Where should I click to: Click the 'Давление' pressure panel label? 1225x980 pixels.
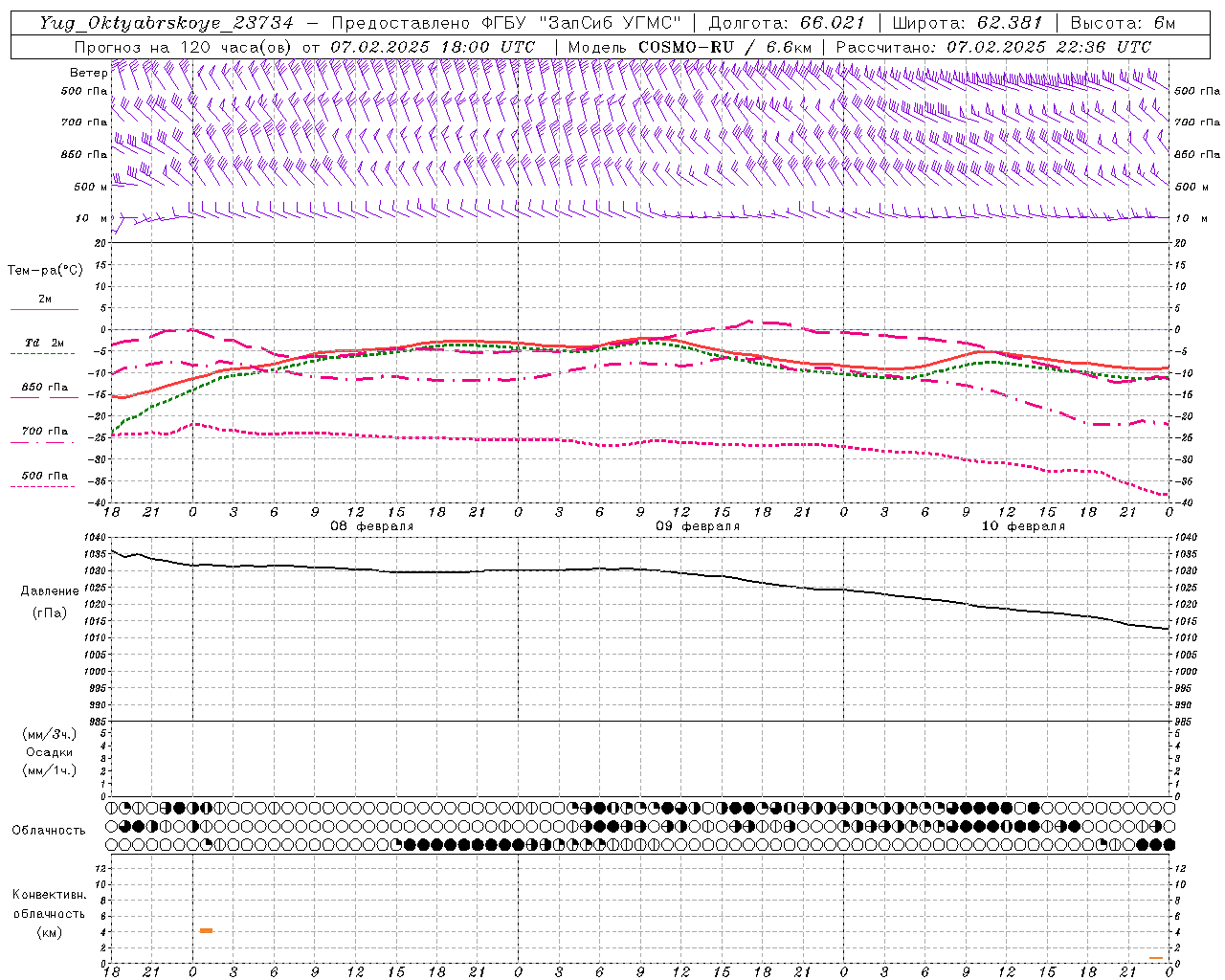(x=50, y=591)
